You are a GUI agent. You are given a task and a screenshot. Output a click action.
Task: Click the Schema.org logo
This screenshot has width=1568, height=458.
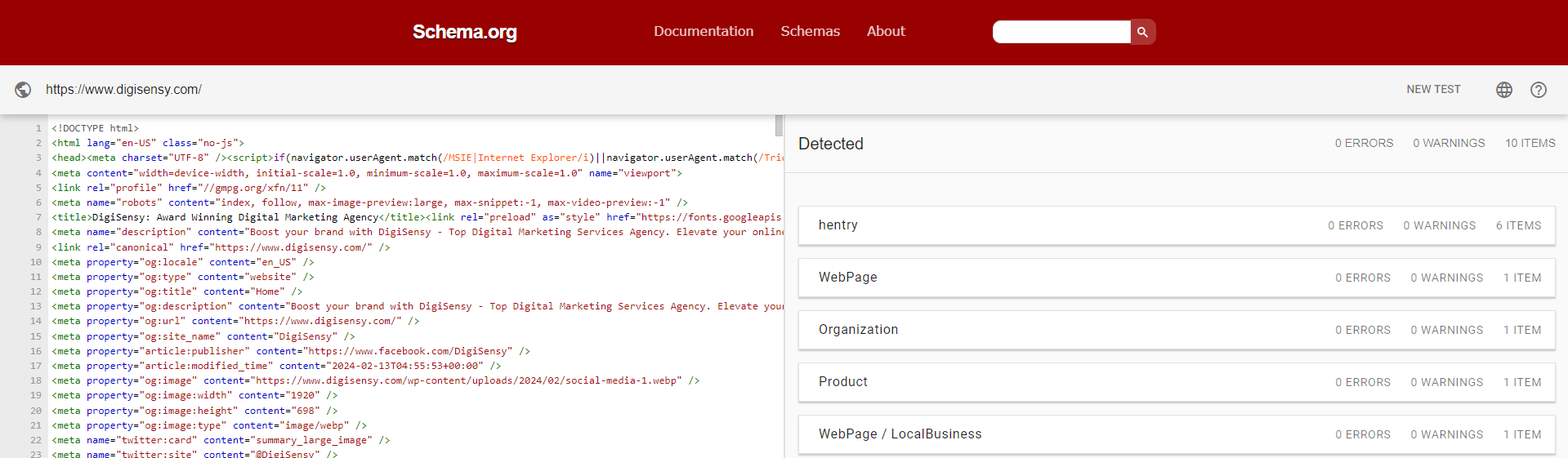tap(464, 32)
